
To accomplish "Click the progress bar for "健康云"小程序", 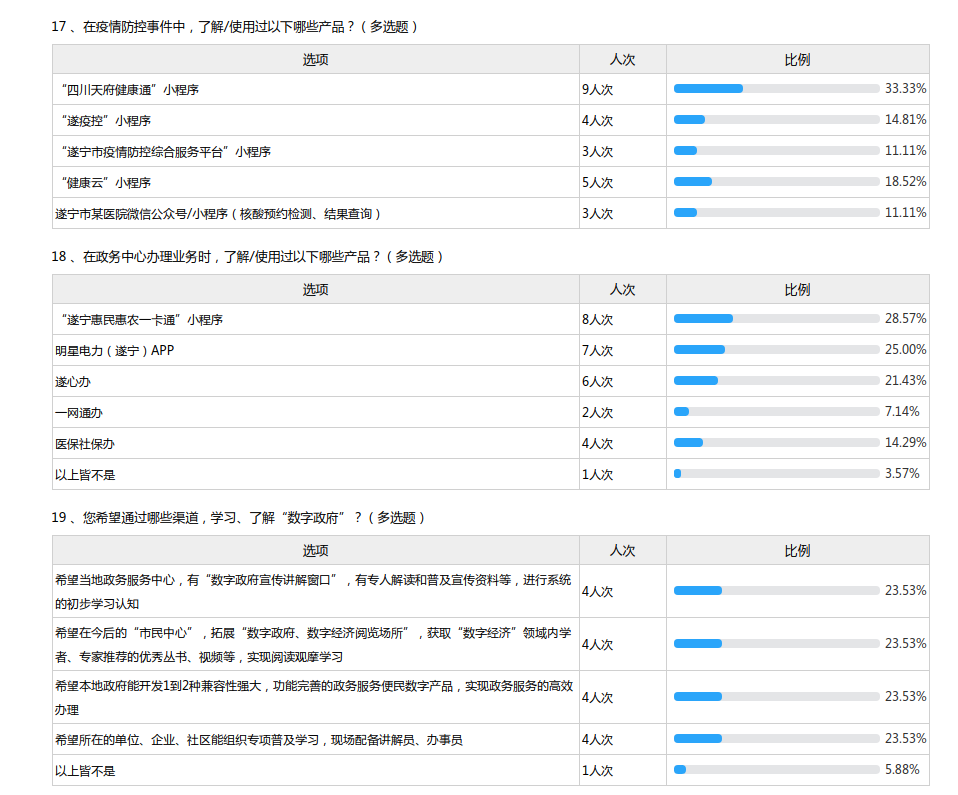I will (776, 182).
